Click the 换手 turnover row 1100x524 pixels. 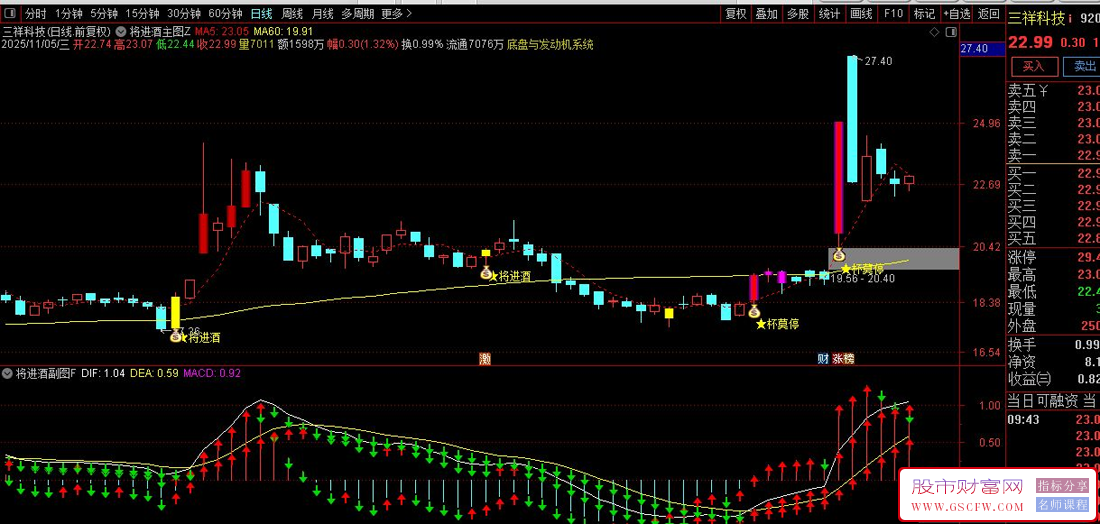pos(1054,345)
